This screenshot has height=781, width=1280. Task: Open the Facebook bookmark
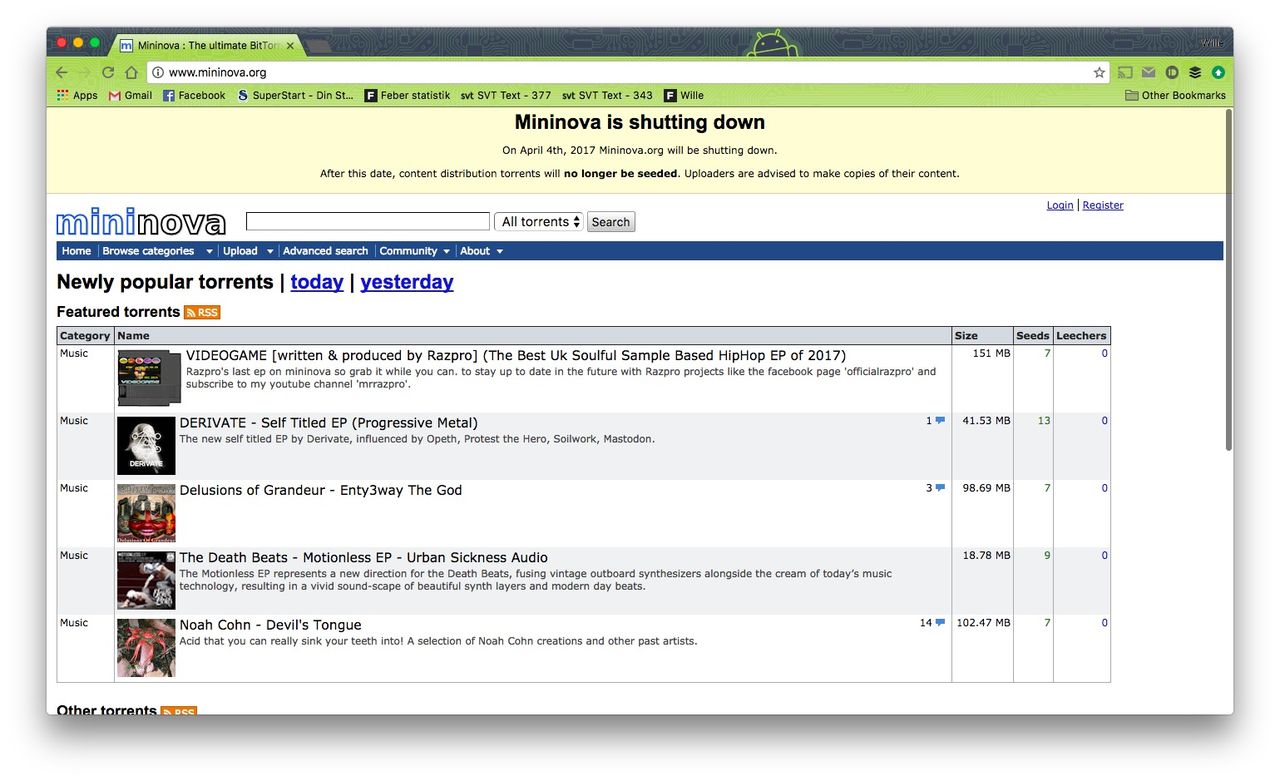[194, 95]
